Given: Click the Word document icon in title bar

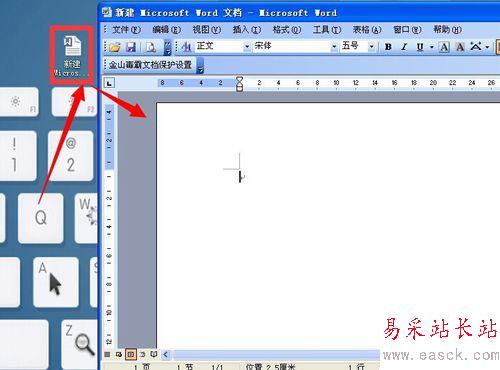Looking at the screenshot, I should [x=107, y=12].
